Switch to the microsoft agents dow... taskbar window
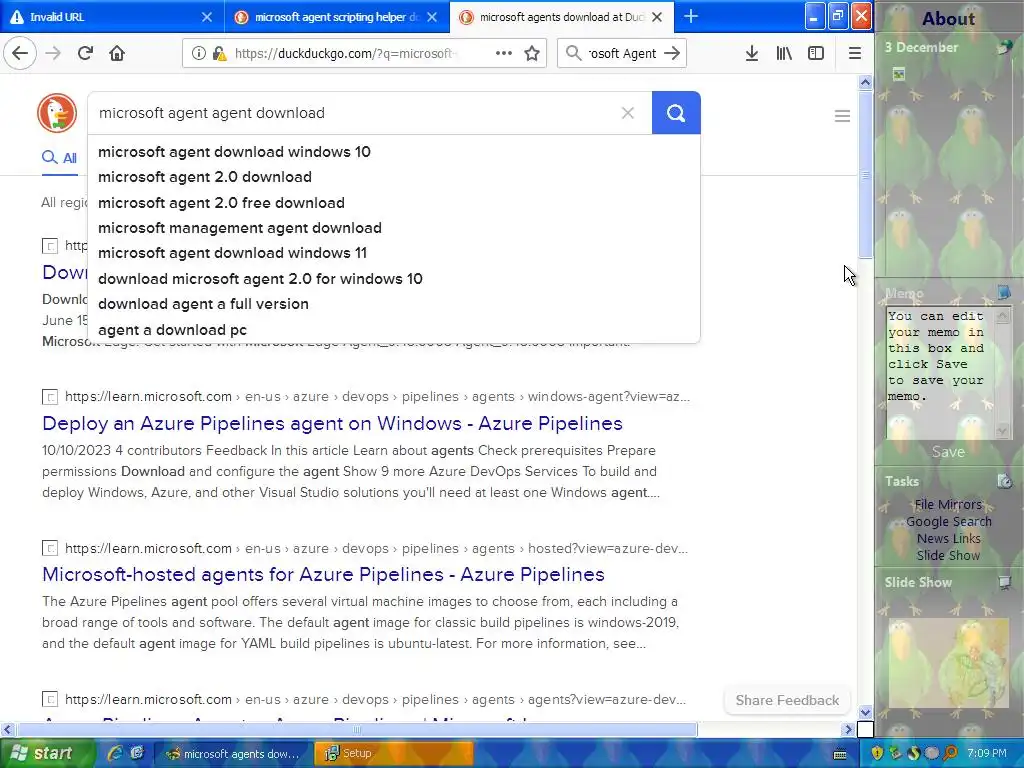1024x768 pixels. pyautogui.click(x=233, y=753)
